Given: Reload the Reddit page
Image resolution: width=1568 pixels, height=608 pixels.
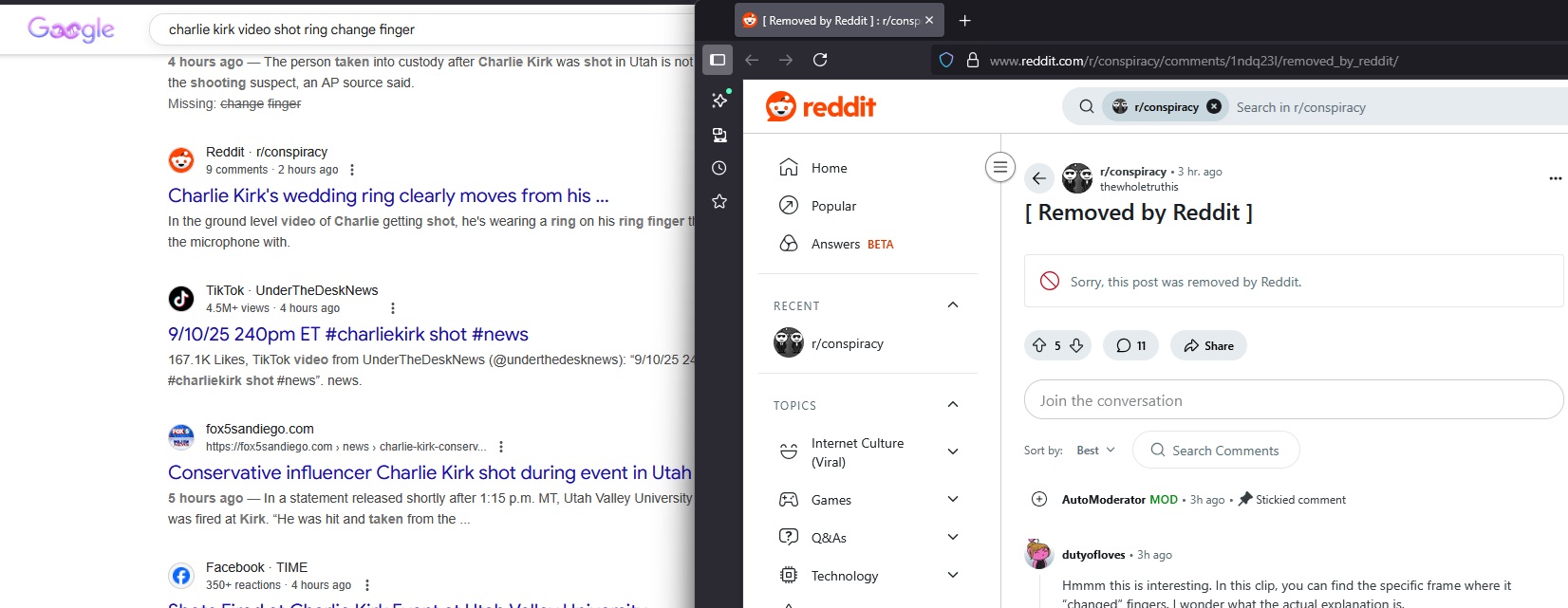Looking at the screenshot, I should coord(820,60).
